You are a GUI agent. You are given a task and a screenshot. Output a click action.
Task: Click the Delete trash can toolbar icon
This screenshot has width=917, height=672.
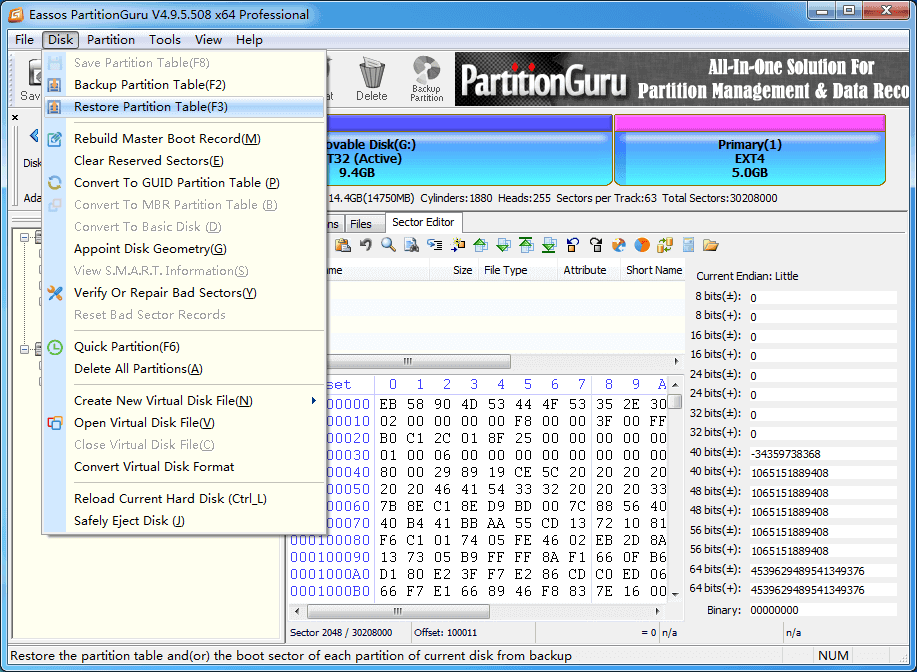[x=372, y=79]
